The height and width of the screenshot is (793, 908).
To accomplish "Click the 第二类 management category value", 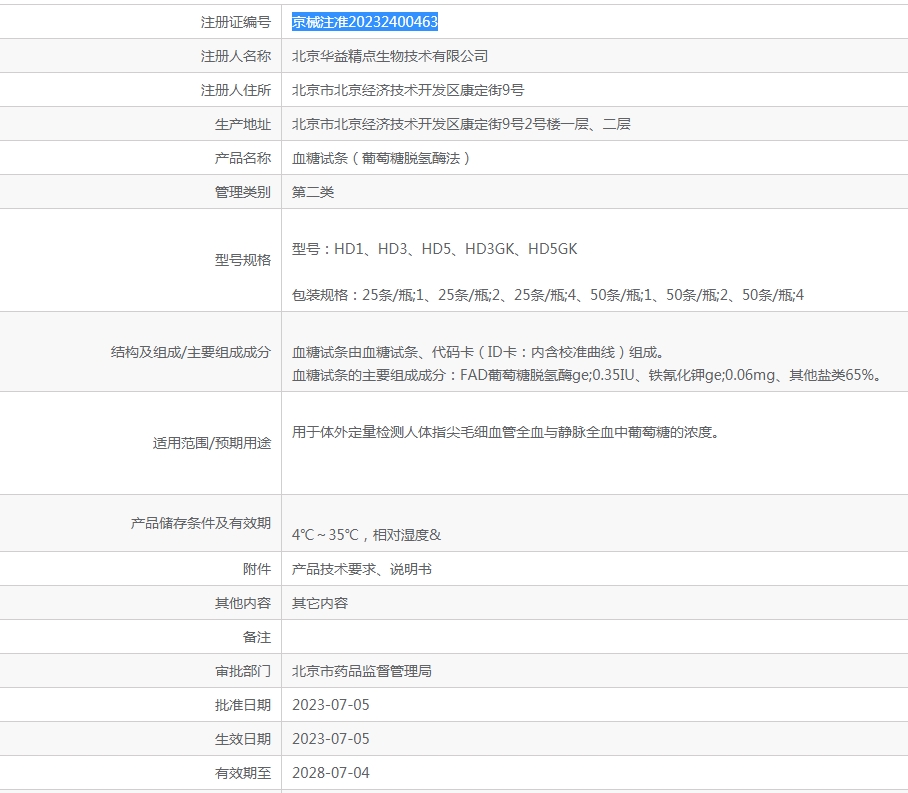I will [313, 192].
